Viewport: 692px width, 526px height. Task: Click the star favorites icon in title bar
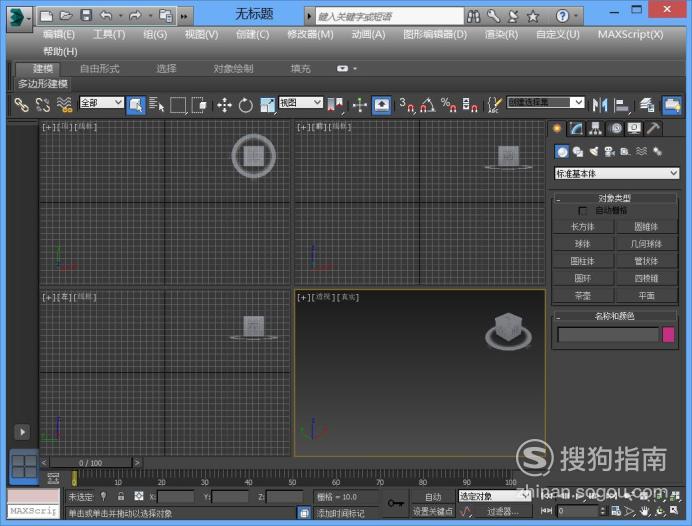click(533, 16)
